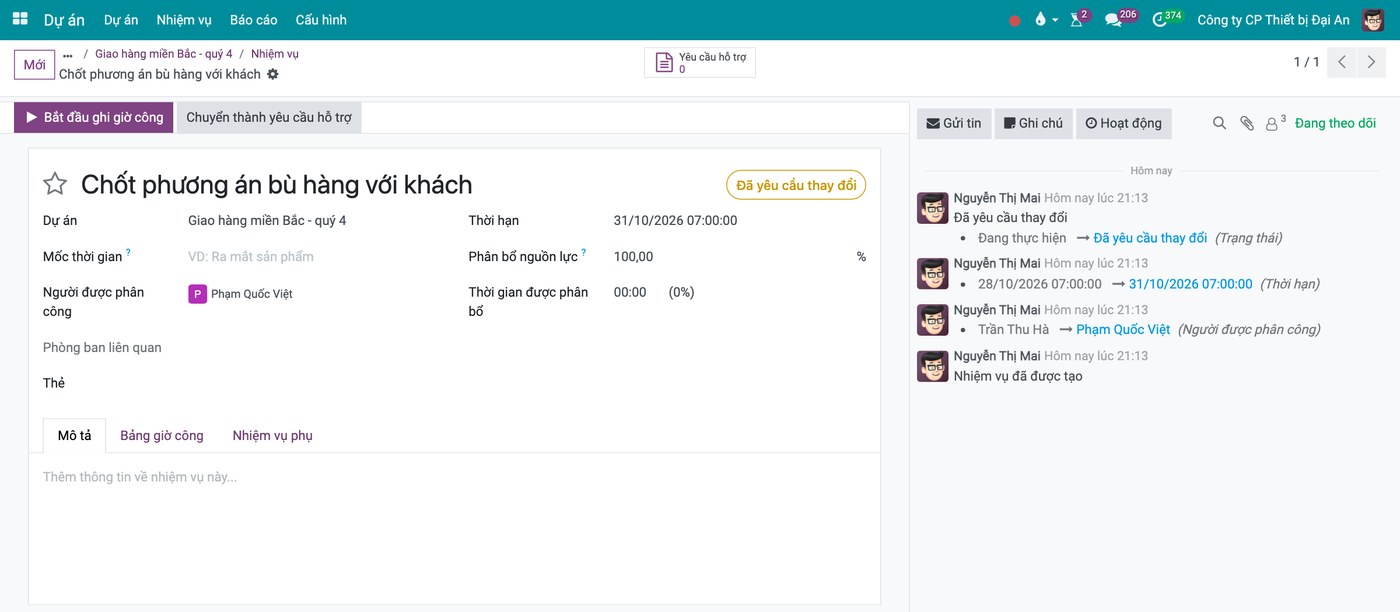Open the Đã yêu cầu thay đổi status badge
The image size is (1400, 612).
click(796, 185)
